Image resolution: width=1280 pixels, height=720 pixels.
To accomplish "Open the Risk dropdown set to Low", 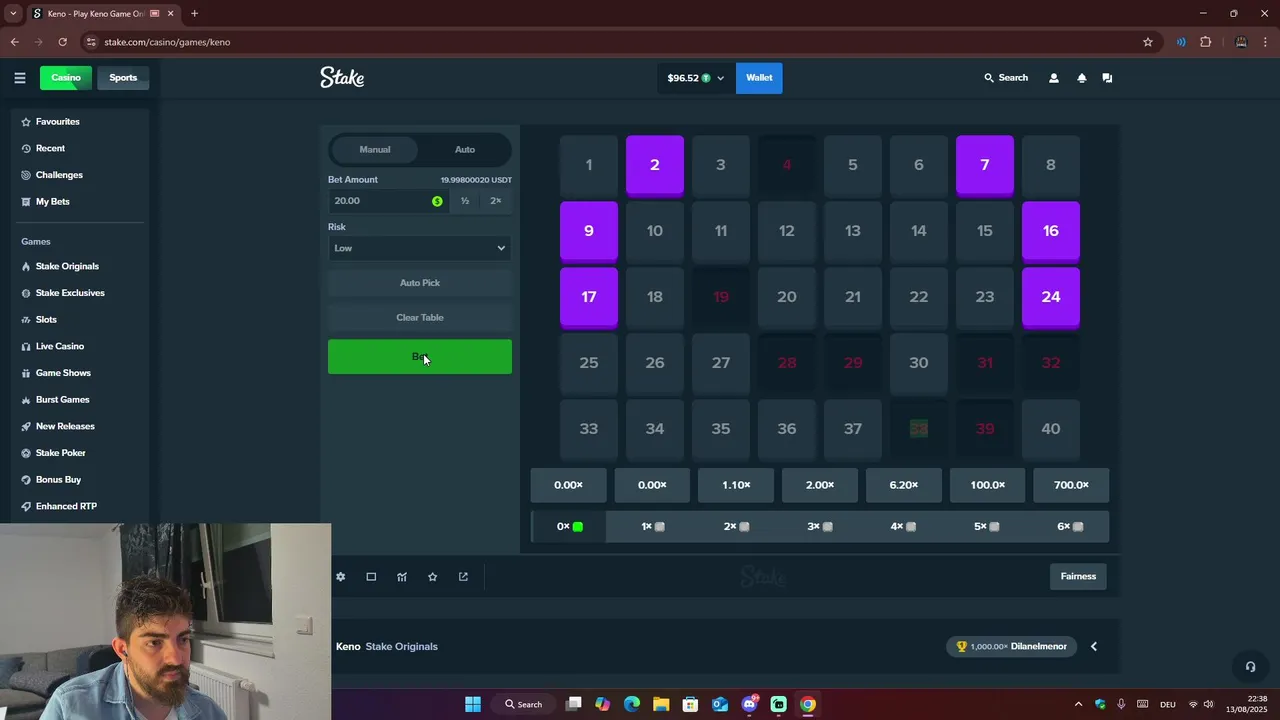I will [x=420, y=248].
